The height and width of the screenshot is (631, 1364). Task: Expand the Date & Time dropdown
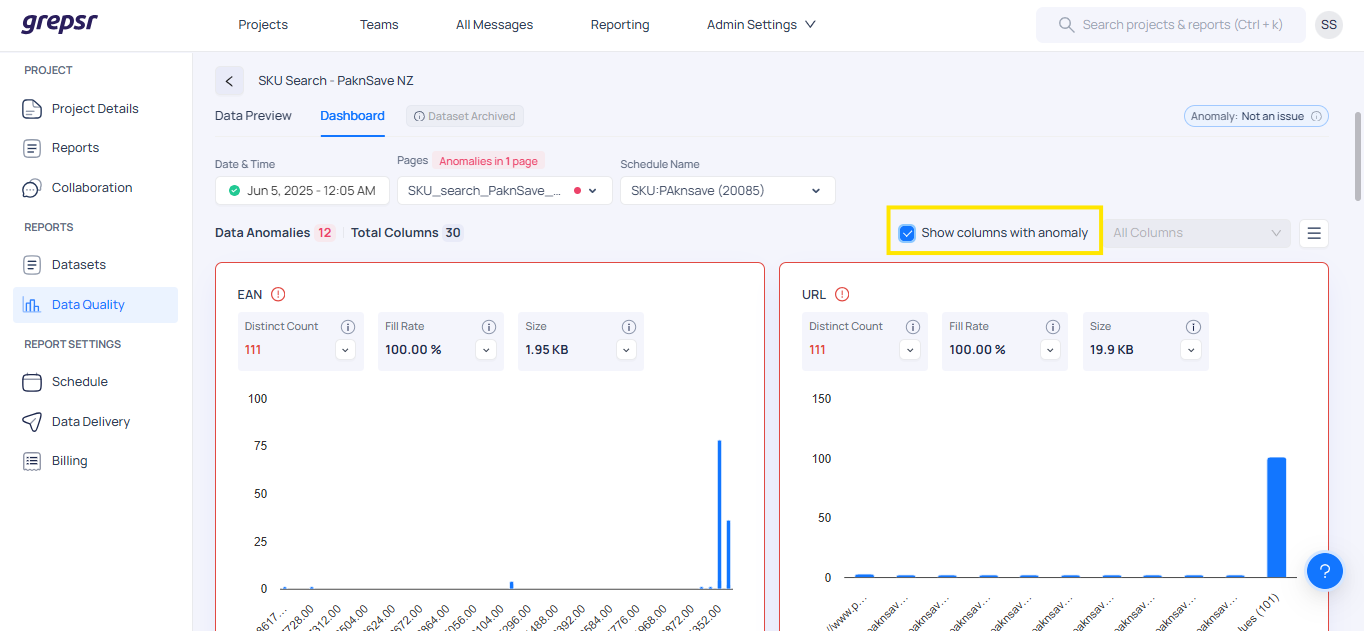[301, 190]
